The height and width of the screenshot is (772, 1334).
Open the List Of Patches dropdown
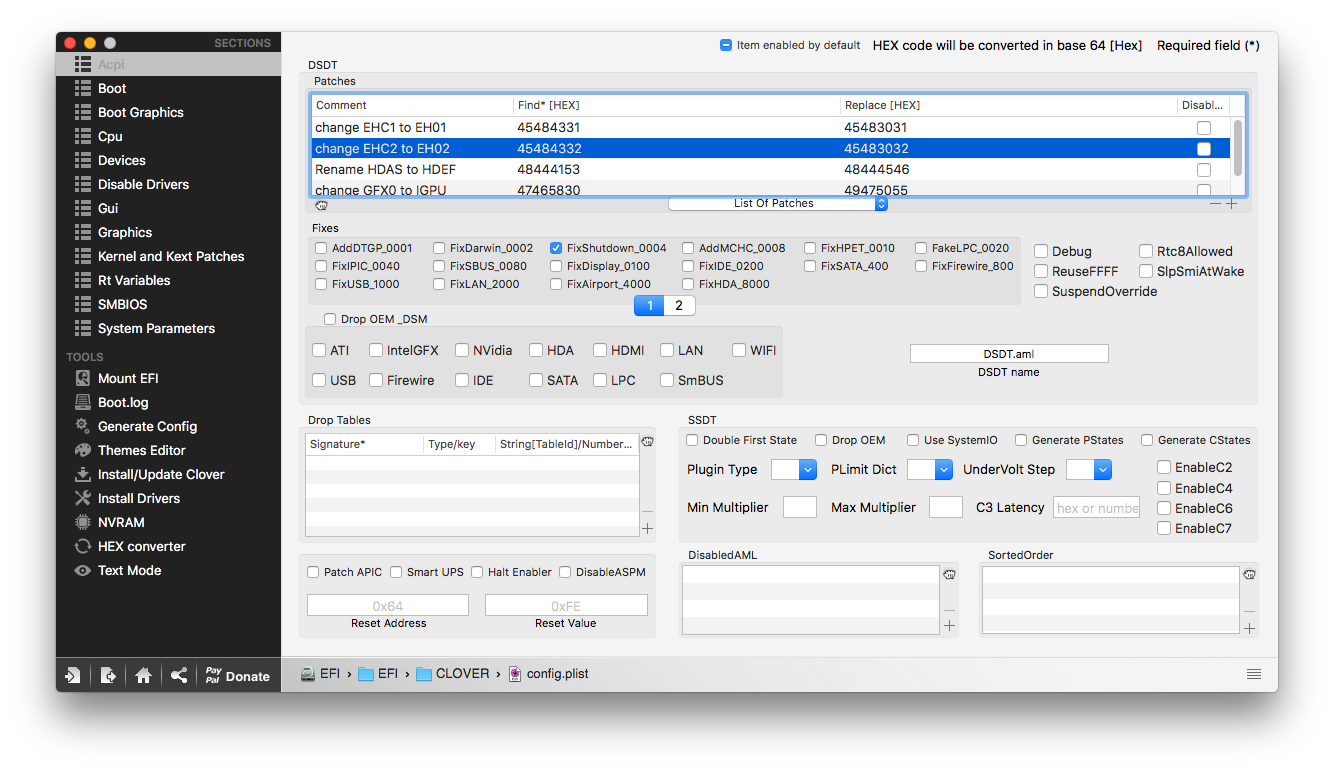click(x=778, y=203)
